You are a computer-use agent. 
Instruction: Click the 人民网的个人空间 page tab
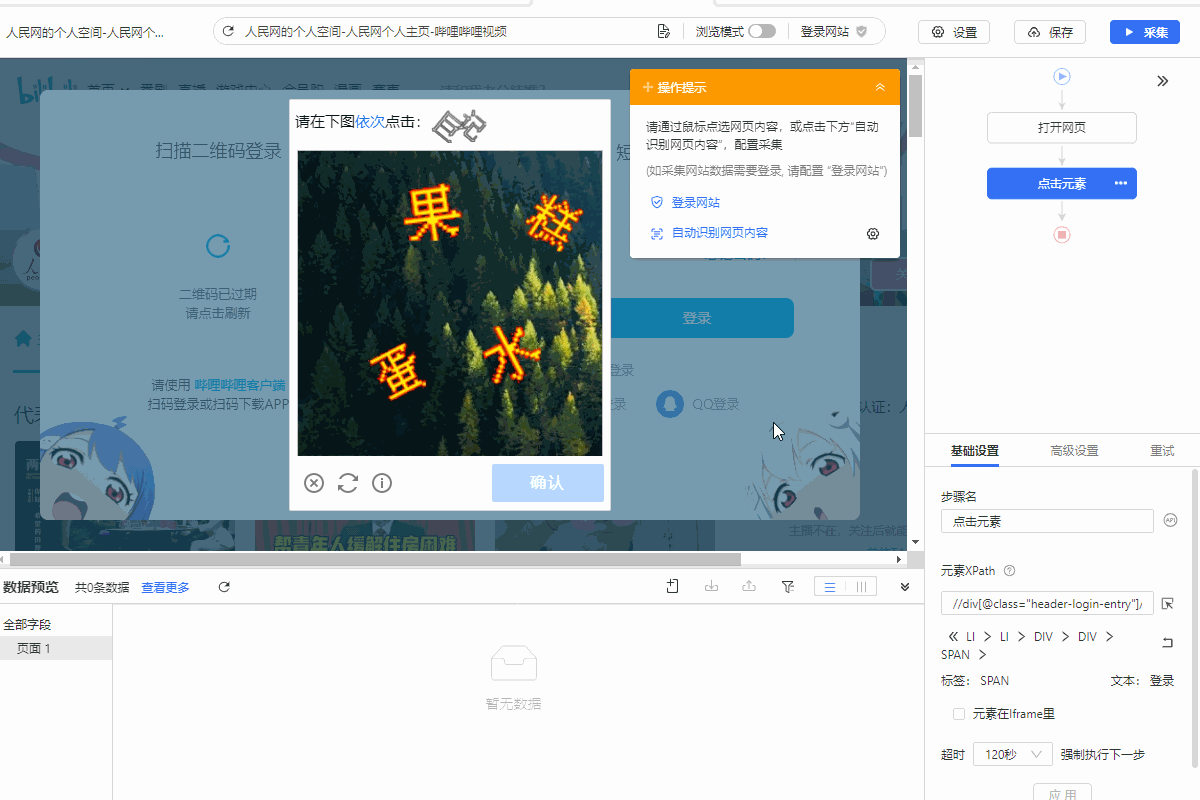(85, 32)
